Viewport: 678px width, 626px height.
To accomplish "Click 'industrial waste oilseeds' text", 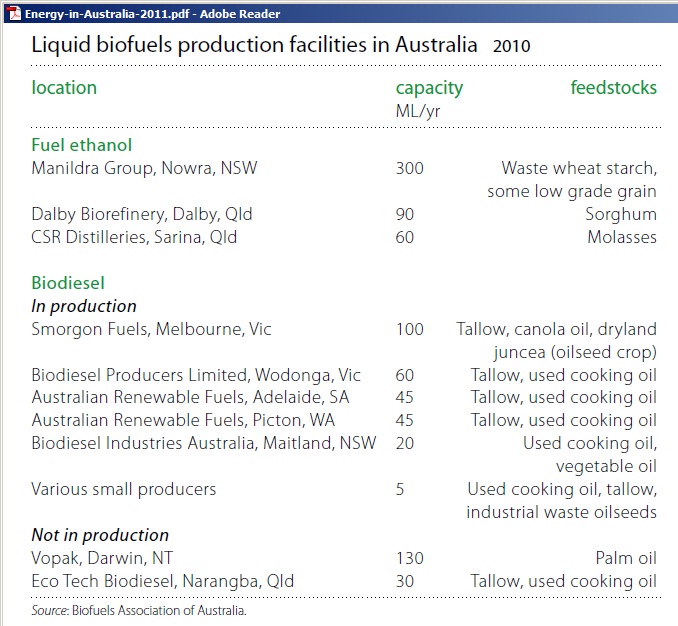I will coord(561,512).
